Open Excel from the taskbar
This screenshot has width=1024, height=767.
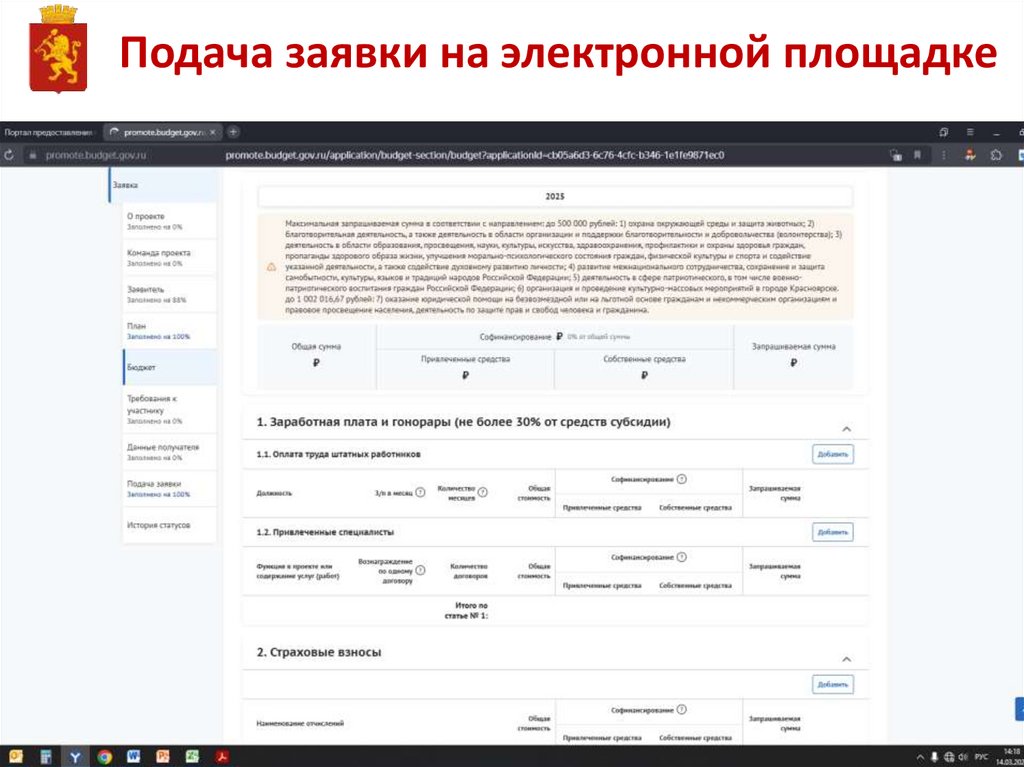click(193, 757)
